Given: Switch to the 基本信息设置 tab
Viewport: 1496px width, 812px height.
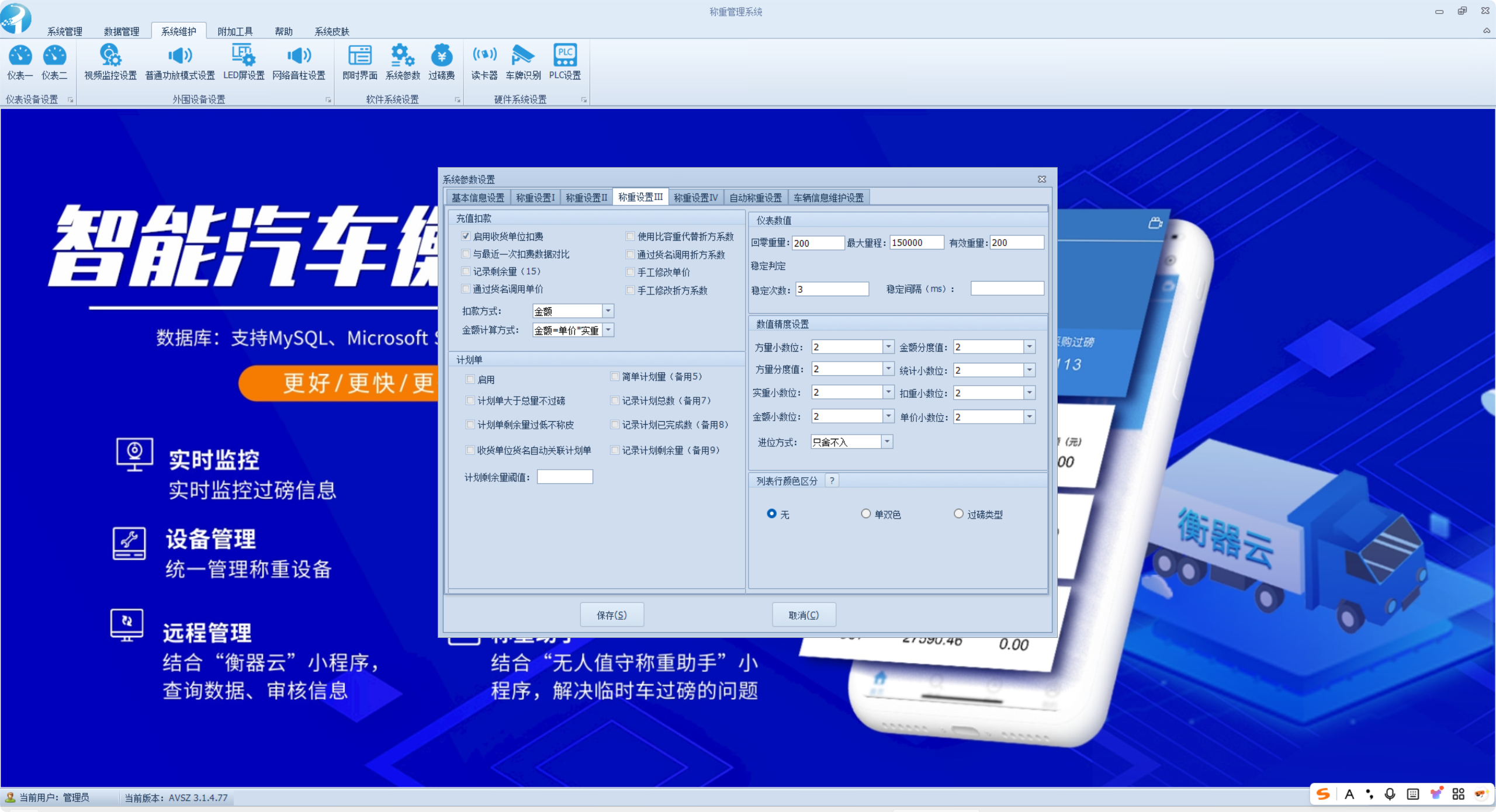Looking at the screenshot, I should (478, 198).
